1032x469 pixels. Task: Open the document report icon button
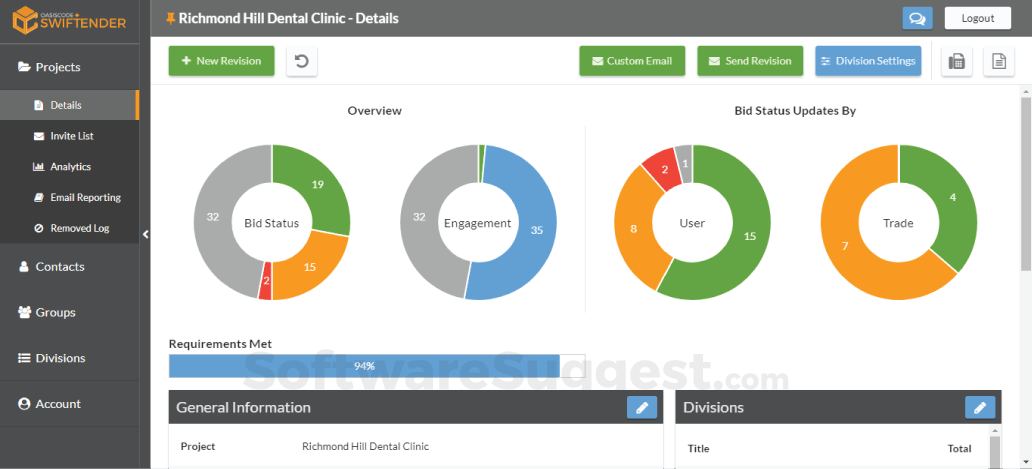998,61
